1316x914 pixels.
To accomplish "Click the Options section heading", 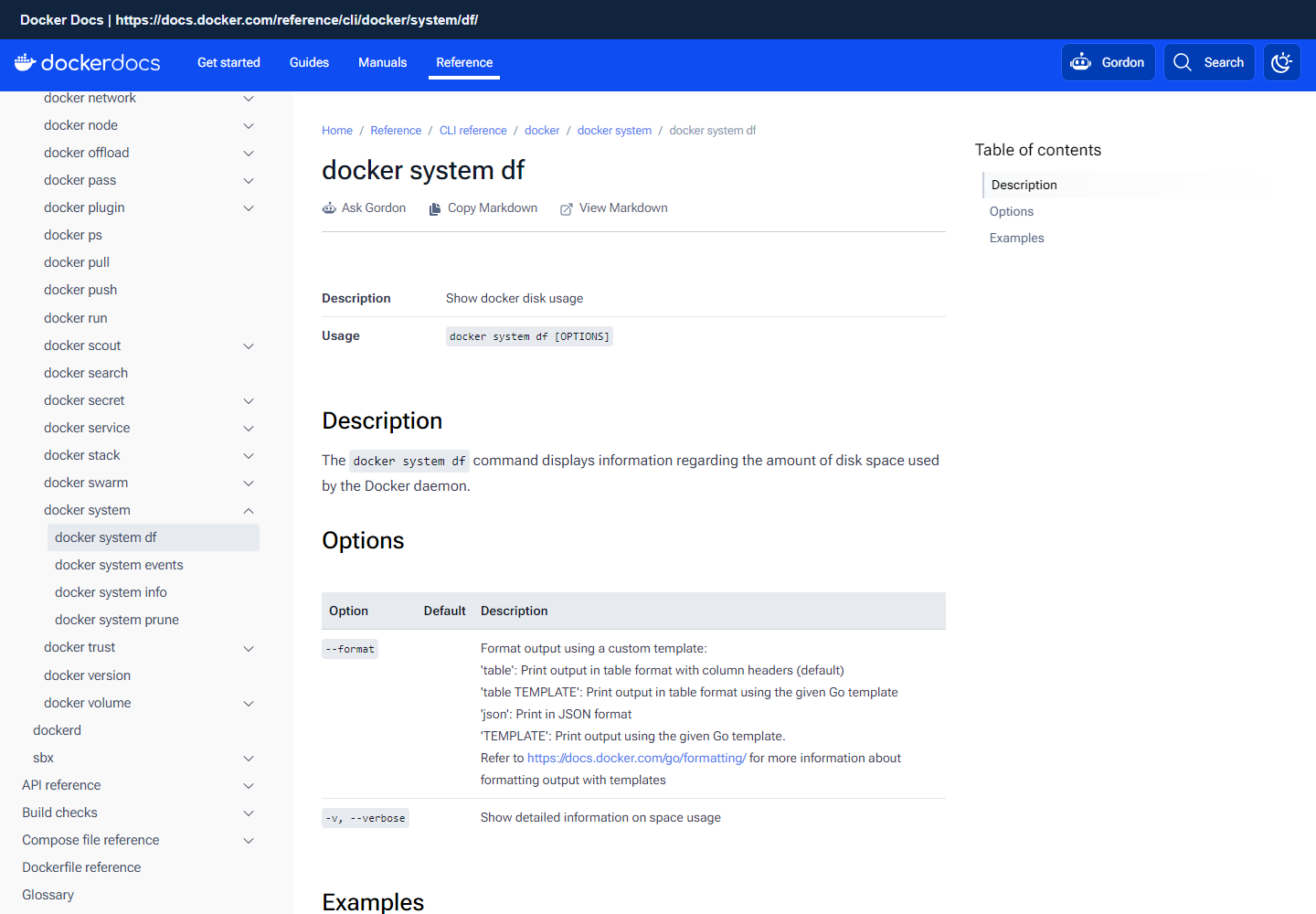I will 363,540.
